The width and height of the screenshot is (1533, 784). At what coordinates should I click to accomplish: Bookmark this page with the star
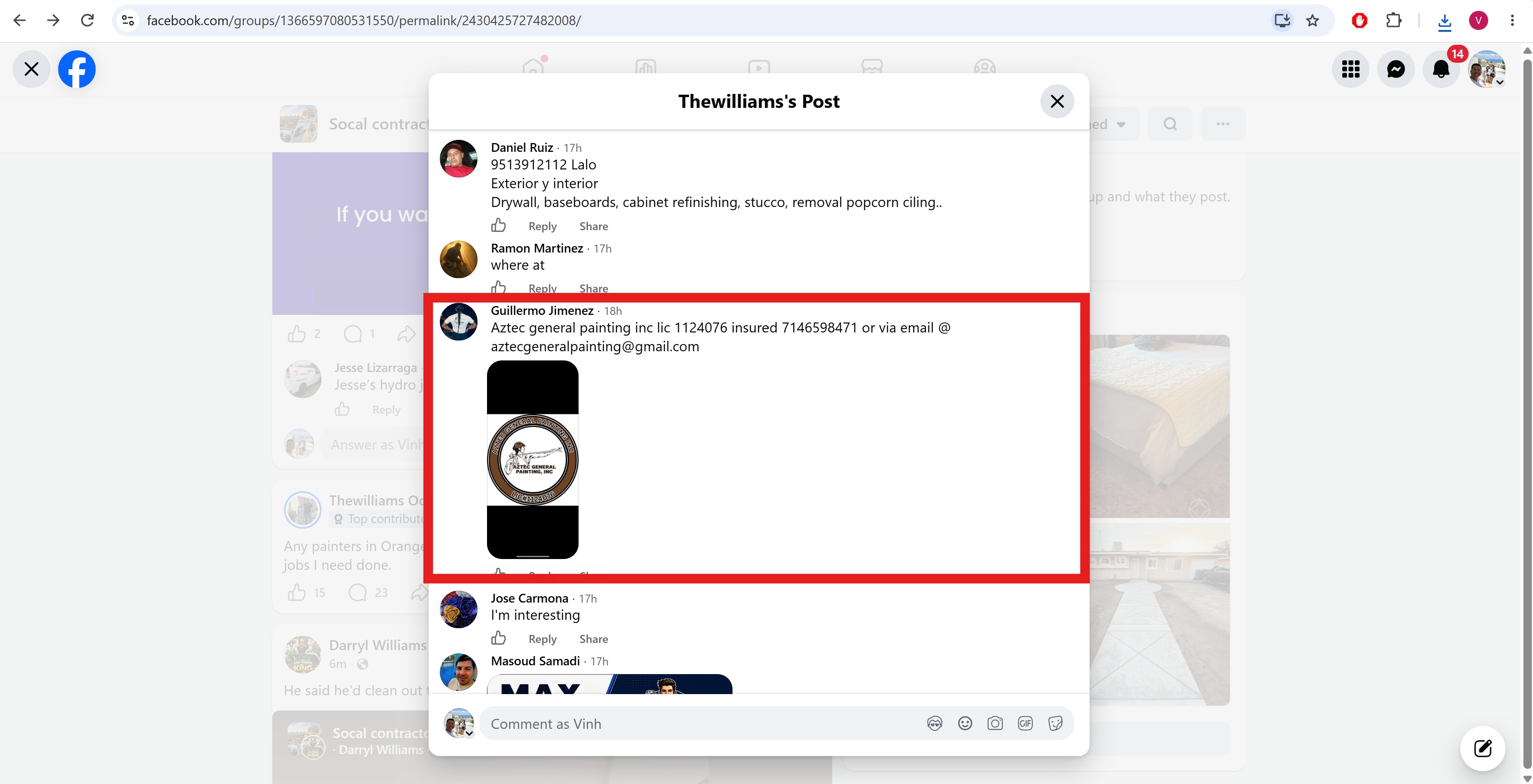pyautogui.click(x=1312, y=21)
